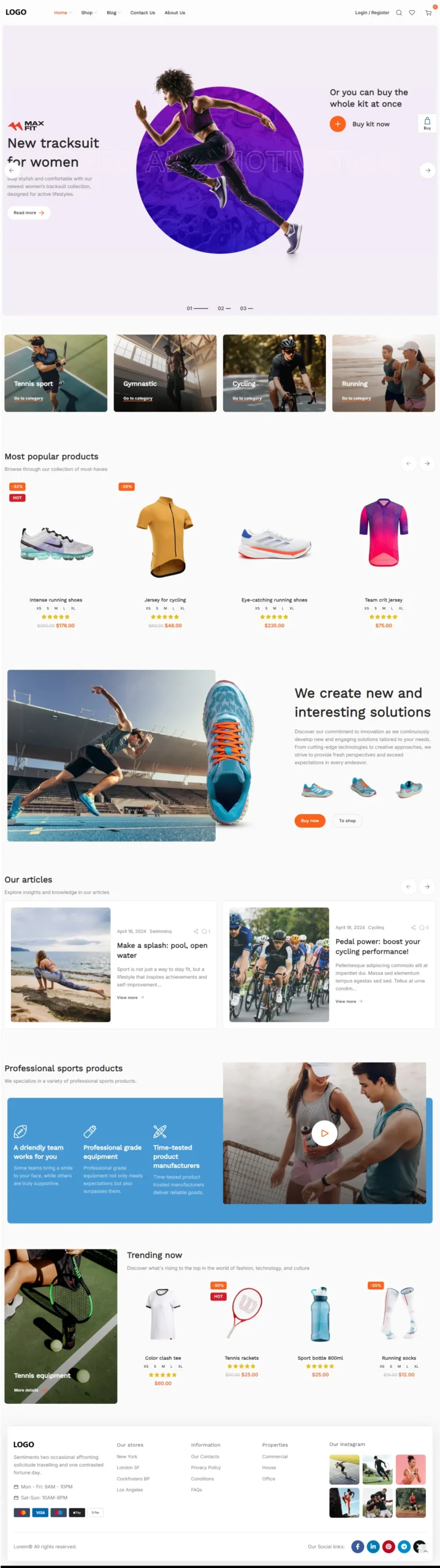The image size is (440, 1568).
Task: Expand the Home menu dropdown
Action: (63, 12)
